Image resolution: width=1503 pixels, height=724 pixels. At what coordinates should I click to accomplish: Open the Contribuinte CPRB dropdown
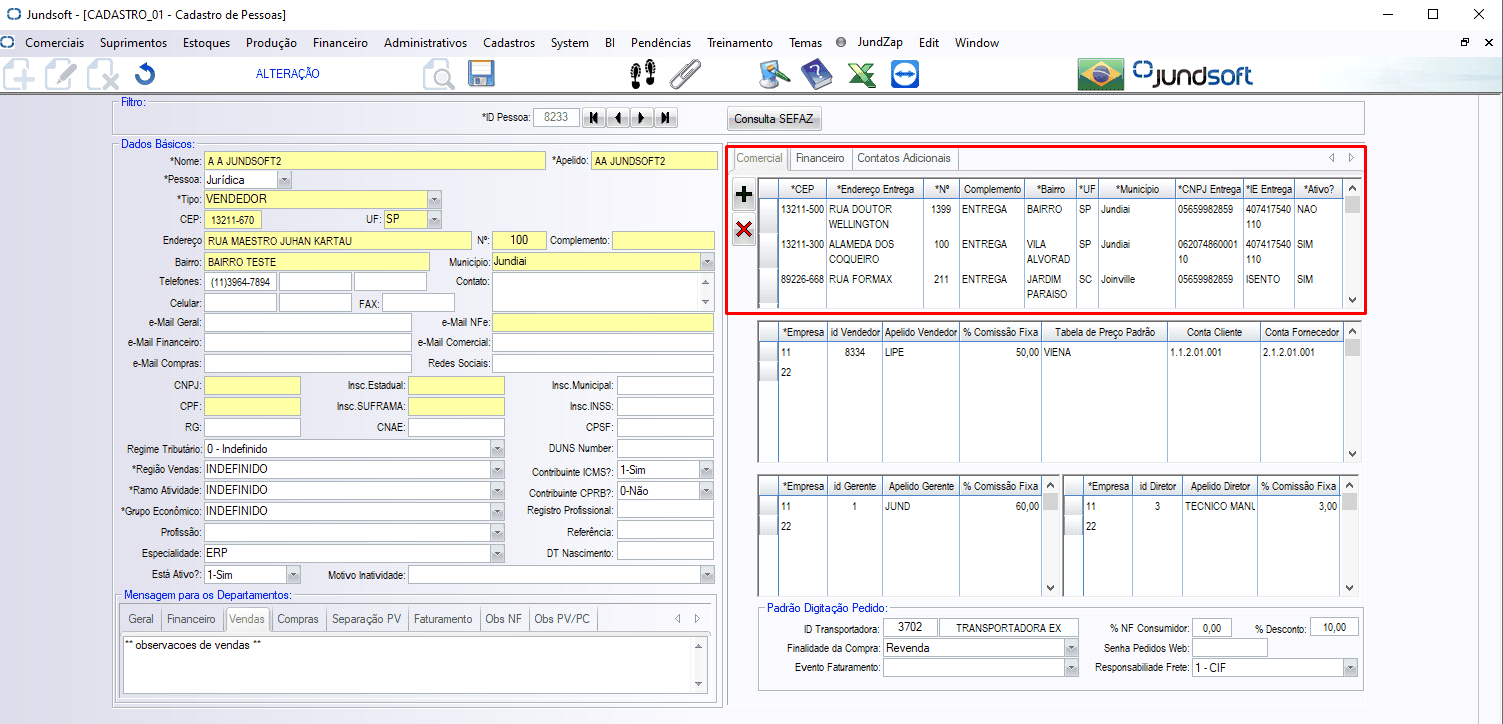706,491
